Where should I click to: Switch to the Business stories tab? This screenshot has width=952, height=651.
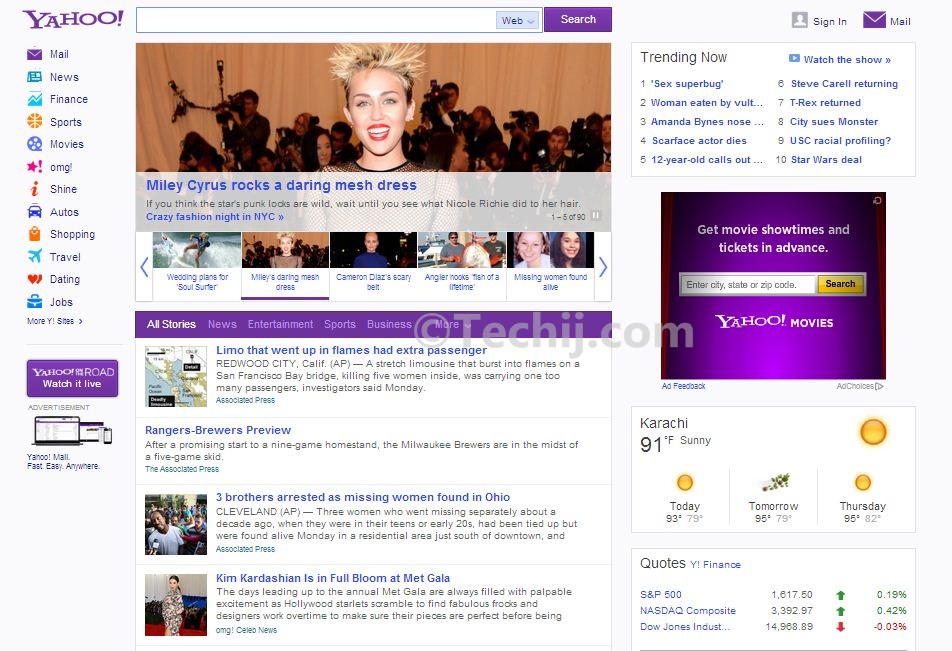tap(389, 324)
